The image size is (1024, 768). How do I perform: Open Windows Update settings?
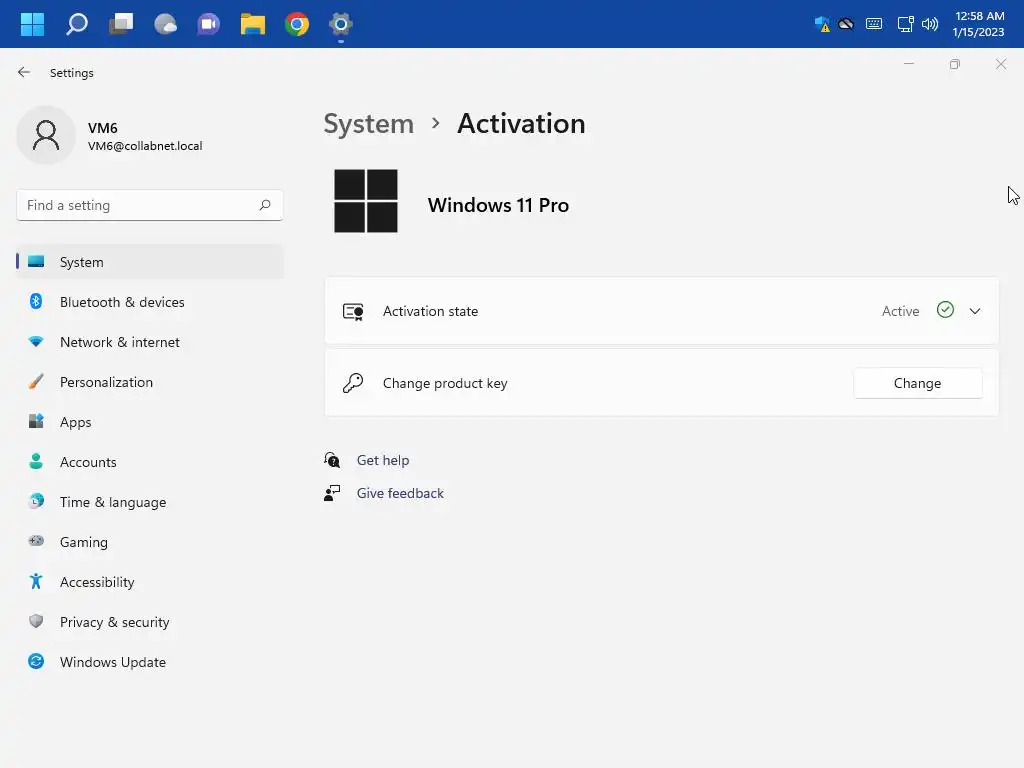click(150, 662)
